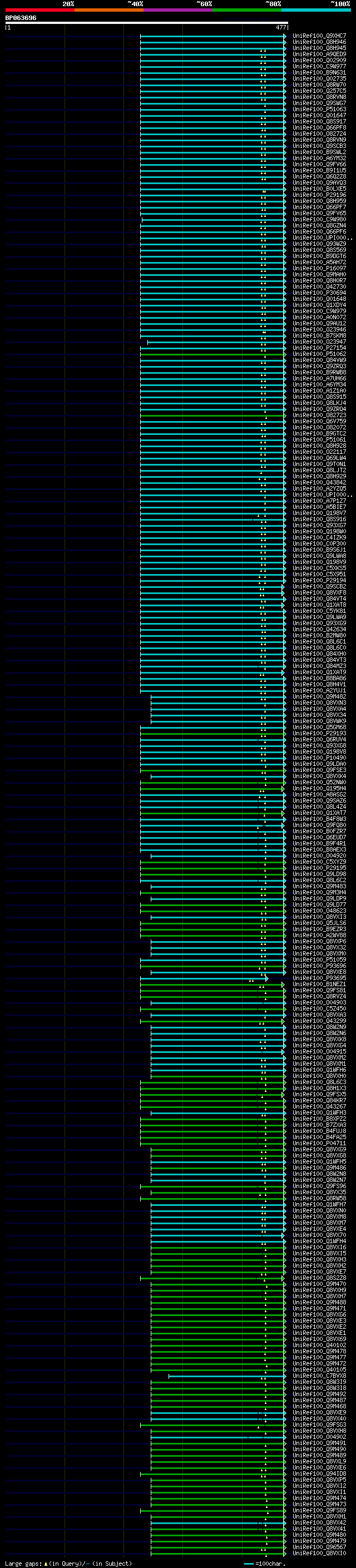Select hit label UniRef100_Q9SWG7

coord(319,103)
